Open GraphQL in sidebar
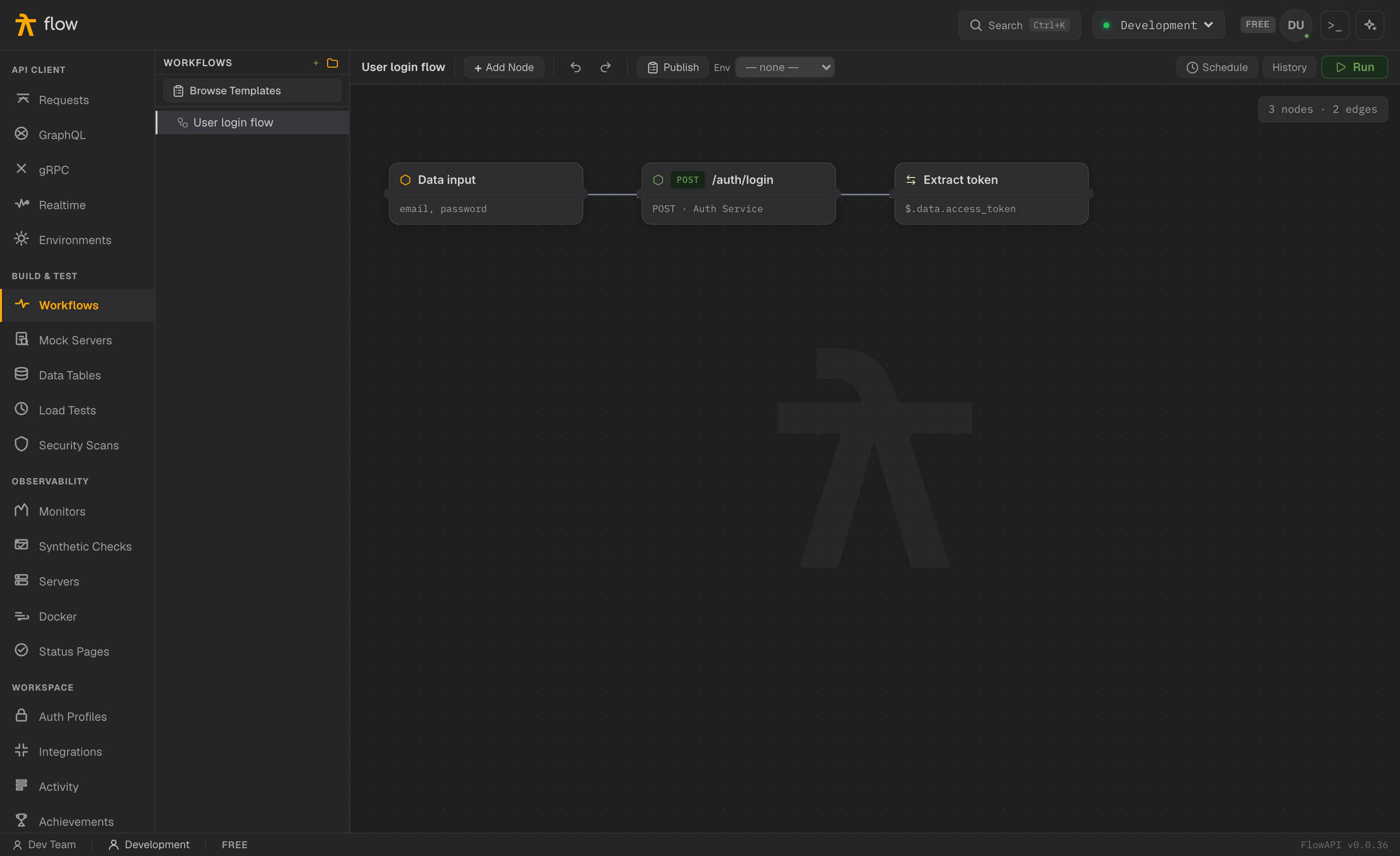 click(x=77, y=135)
